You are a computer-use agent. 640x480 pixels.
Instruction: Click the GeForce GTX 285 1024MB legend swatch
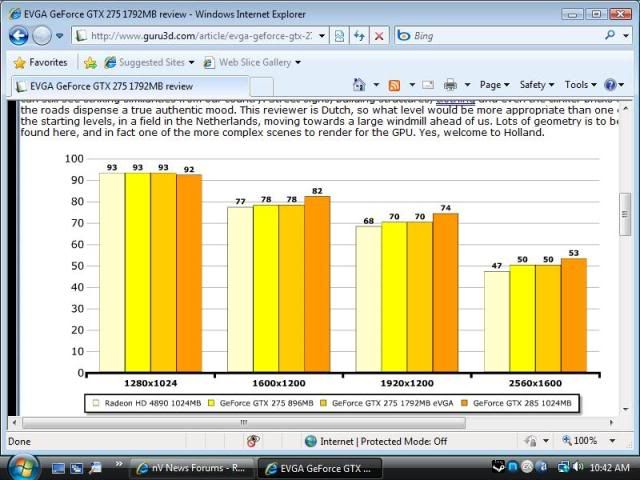pos(464,403)
